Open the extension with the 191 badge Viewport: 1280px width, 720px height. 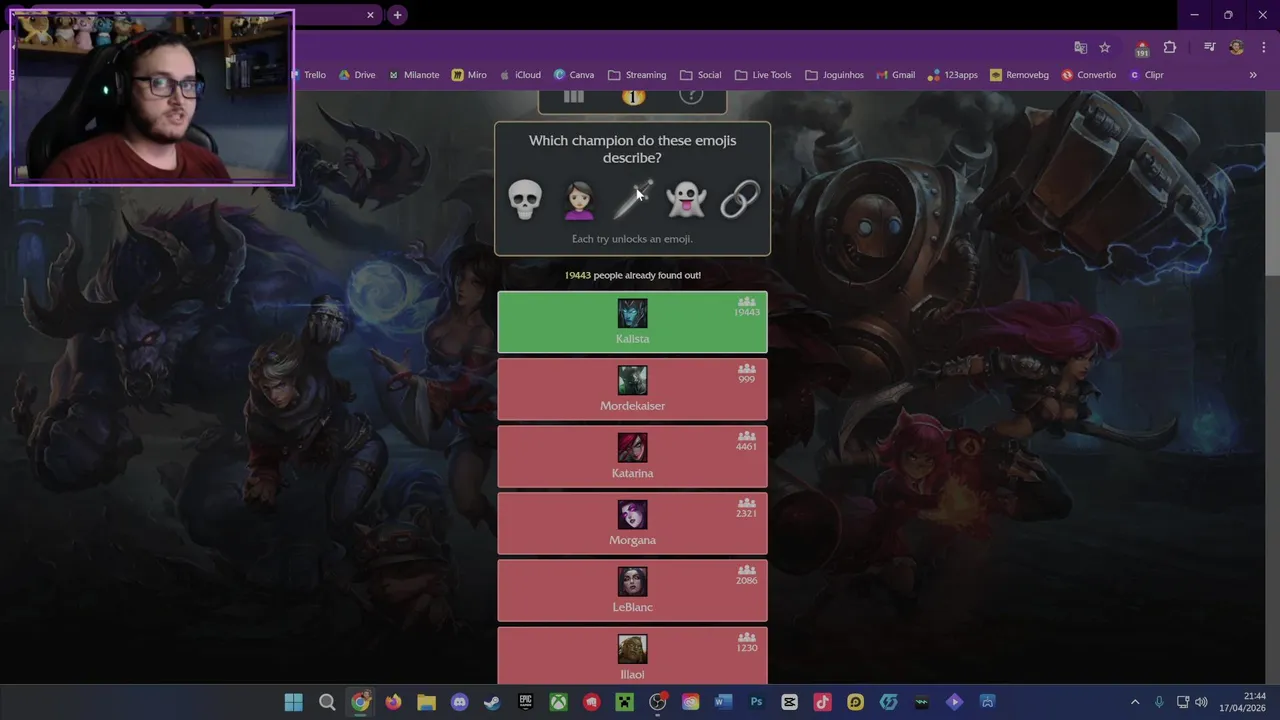click(1142, 48)
